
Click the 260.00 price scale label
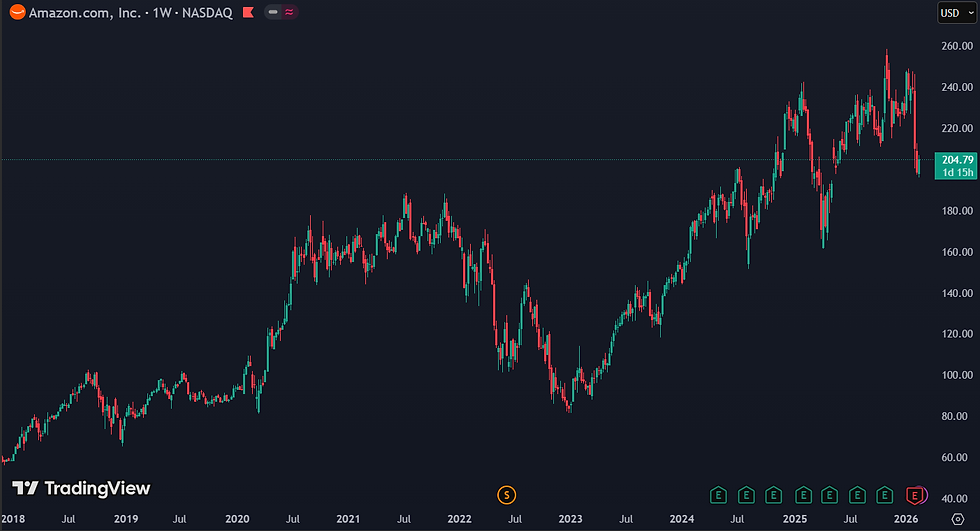point(958,46)
